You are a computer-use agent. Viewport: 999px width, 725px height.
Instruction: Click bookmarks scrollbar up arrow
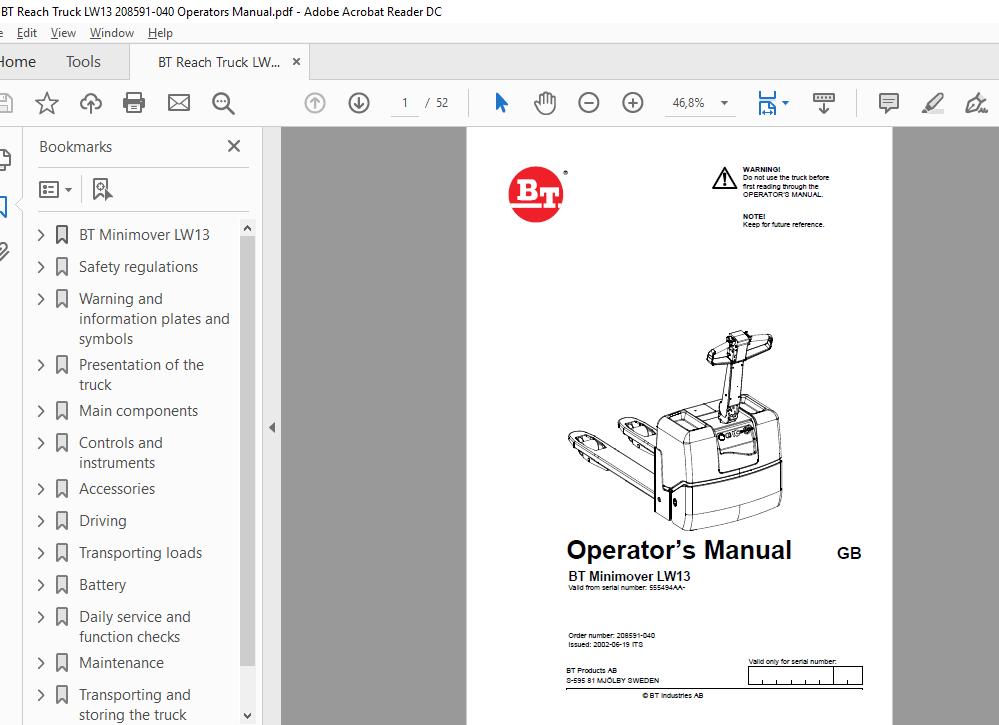(247, 228)
